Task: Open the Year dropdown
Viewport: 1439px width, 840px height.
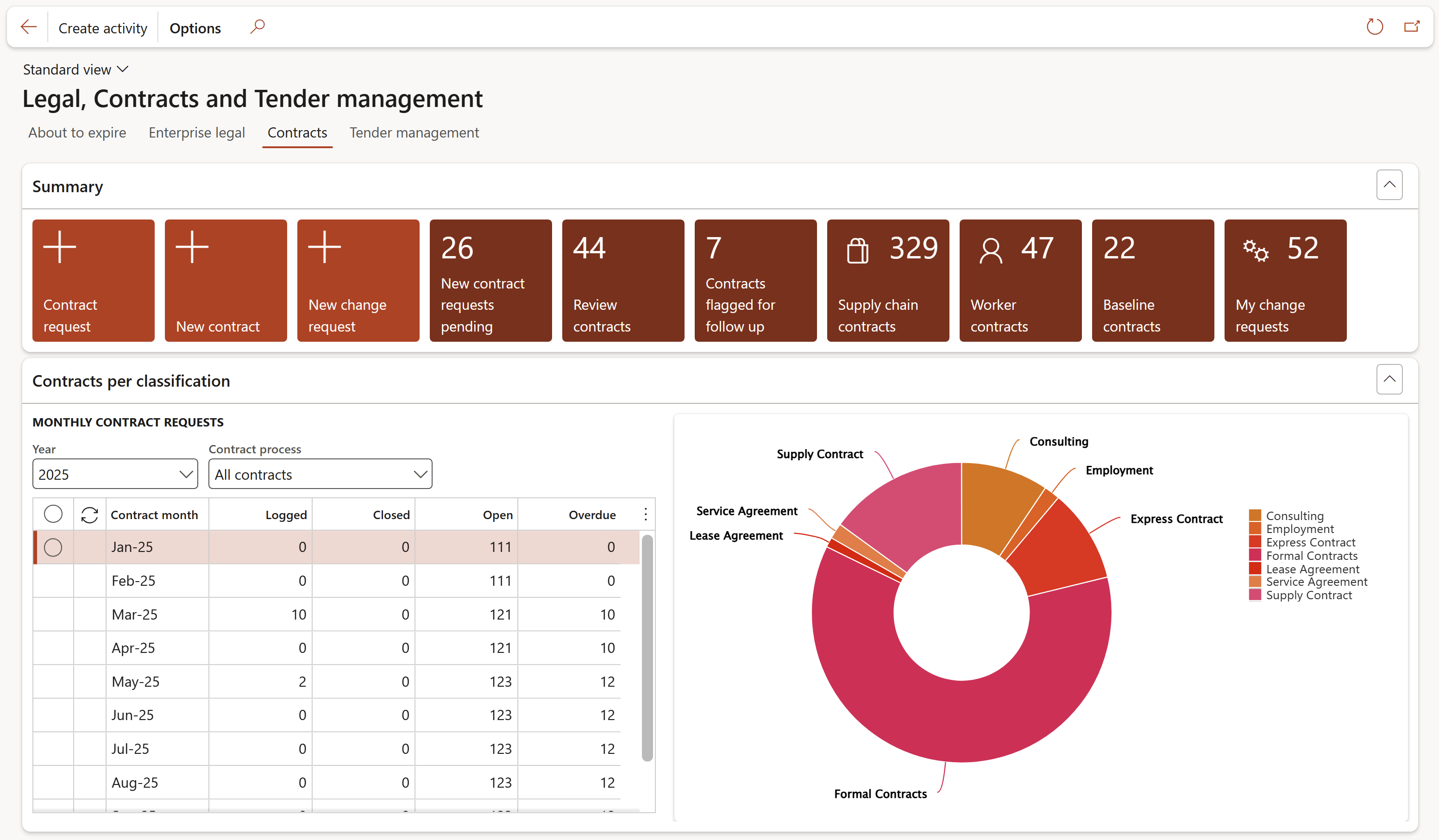Action: tap(115, 474)
